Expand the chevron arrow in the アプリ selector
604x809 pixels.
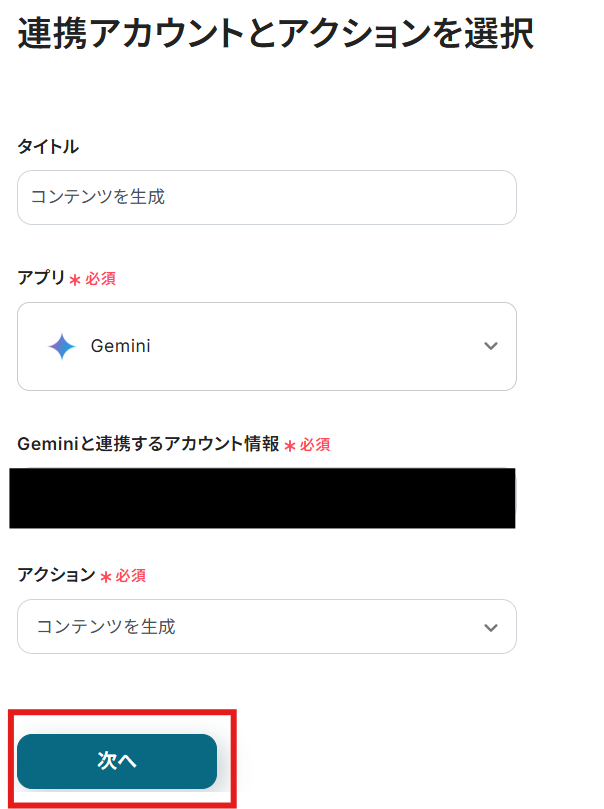(490, 346)
